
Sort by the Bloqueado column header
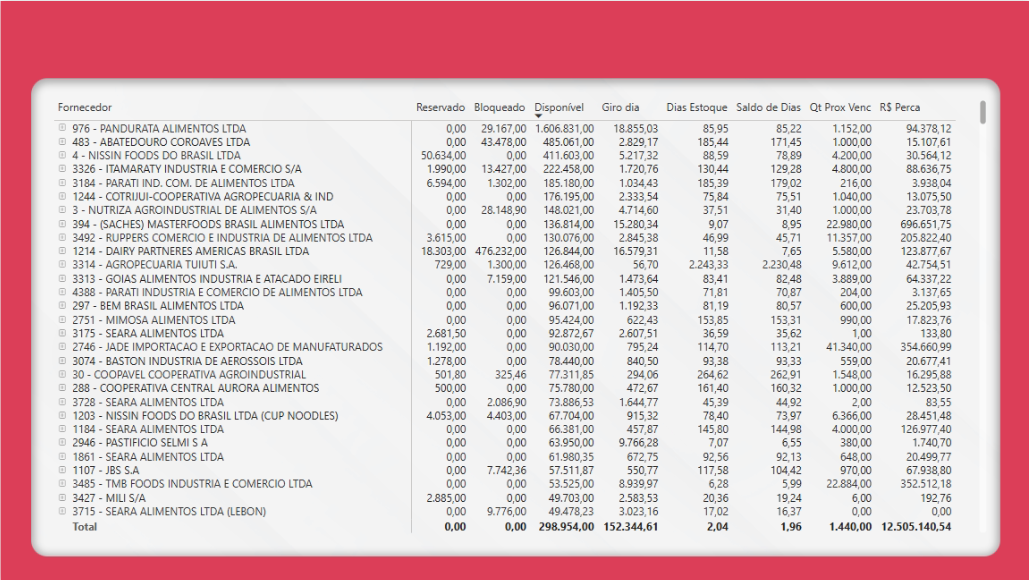pyautogui.click(x=499, y=107)
